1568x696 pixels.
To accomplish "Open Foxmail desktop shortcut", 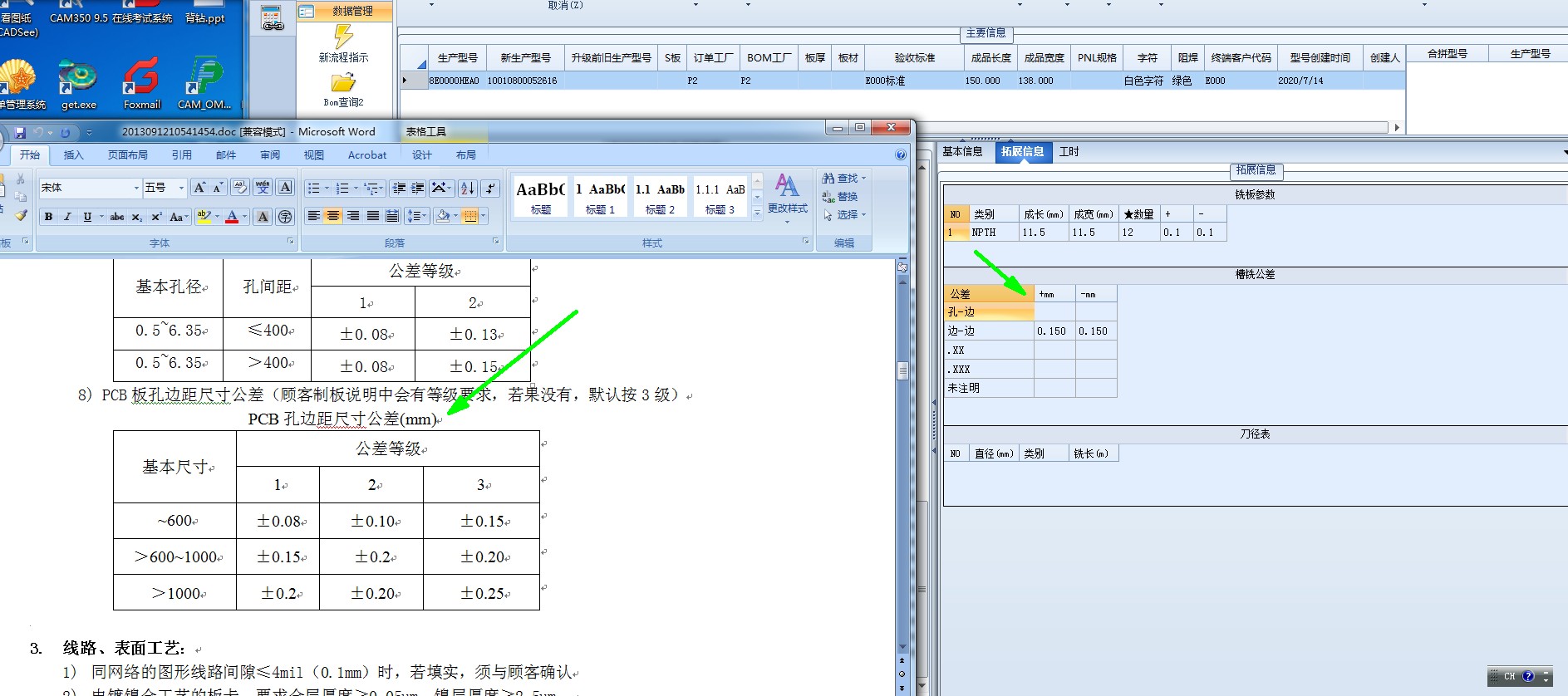I will [x=142, y=83].
